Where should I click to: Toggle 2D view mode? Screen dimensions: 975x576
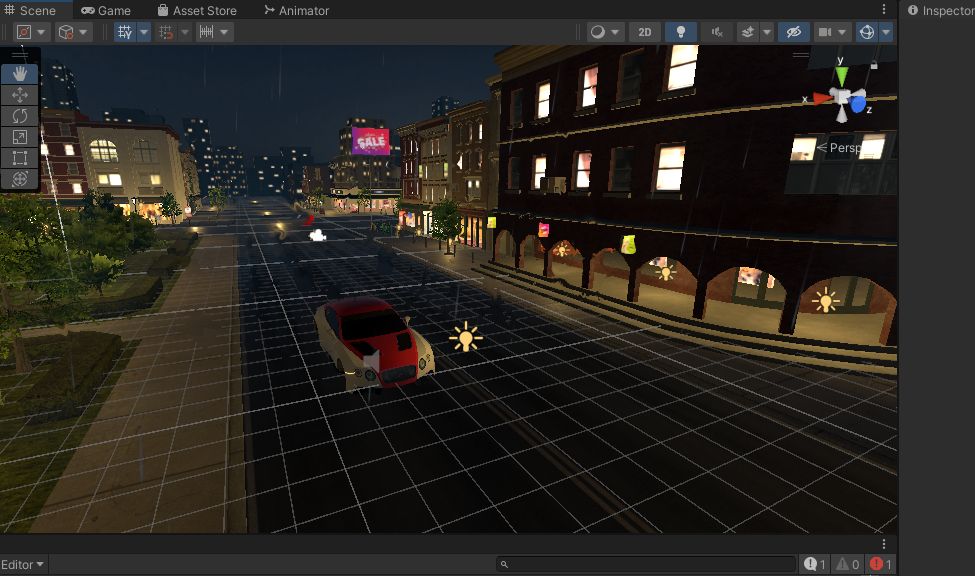click(645, 32)
